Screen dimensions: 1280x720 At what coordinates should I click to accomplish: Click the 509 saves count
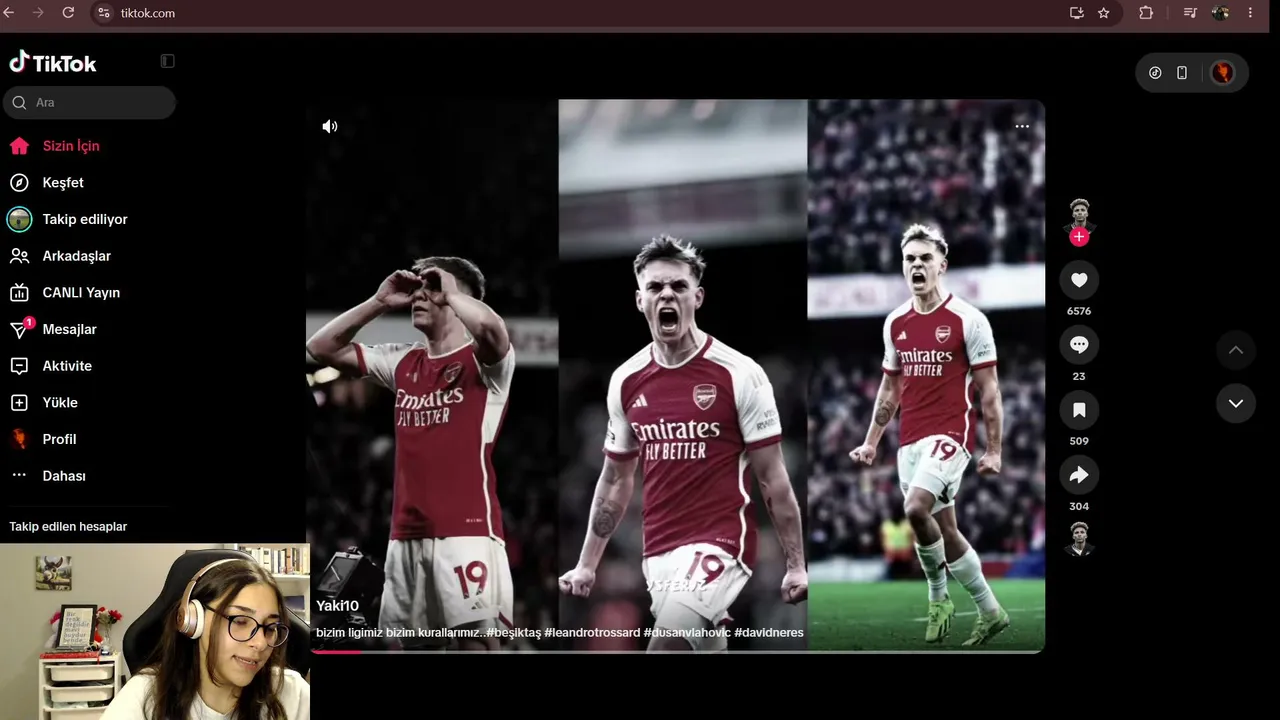[x=1079, y=441]
